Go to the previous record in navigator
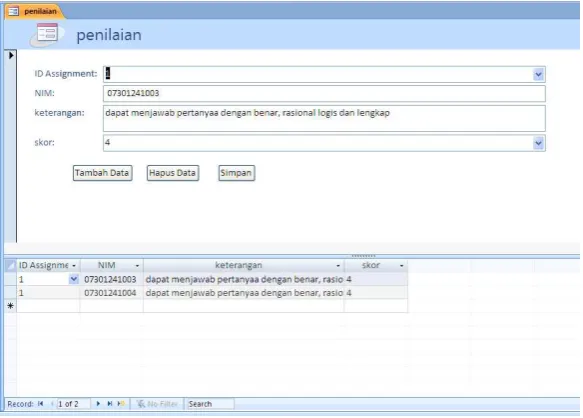The height and width of the screenshot is (418, 583). pos(52,404)
